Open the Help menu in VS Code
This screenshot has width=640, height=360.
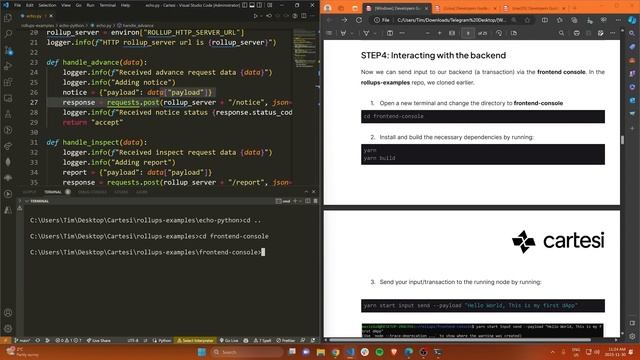point(125,5)
